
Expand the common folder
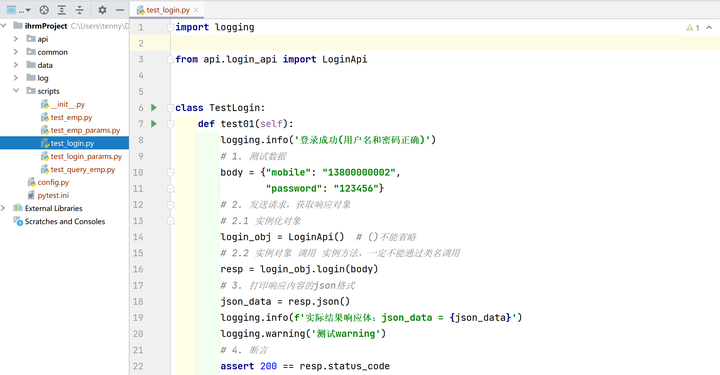click(x=16, y=52)
